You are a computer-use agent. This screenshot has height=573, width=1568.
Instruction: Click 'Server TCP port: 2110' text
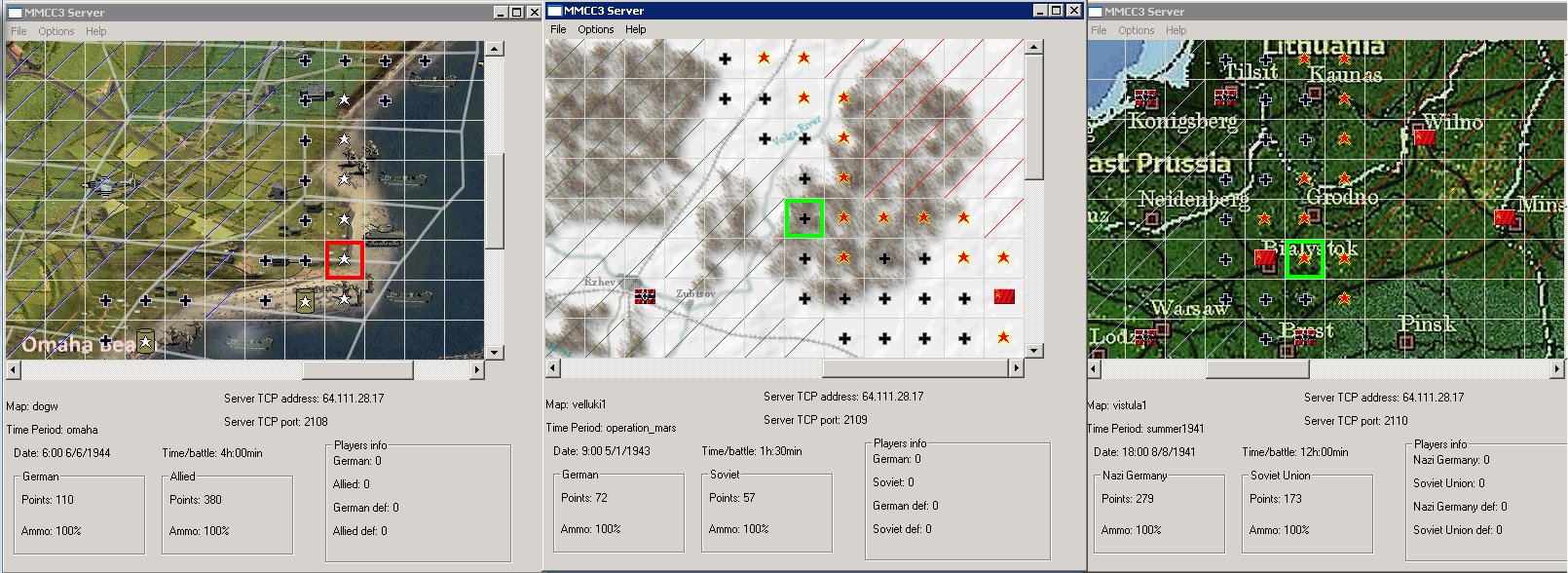[x=1356, y=421]
